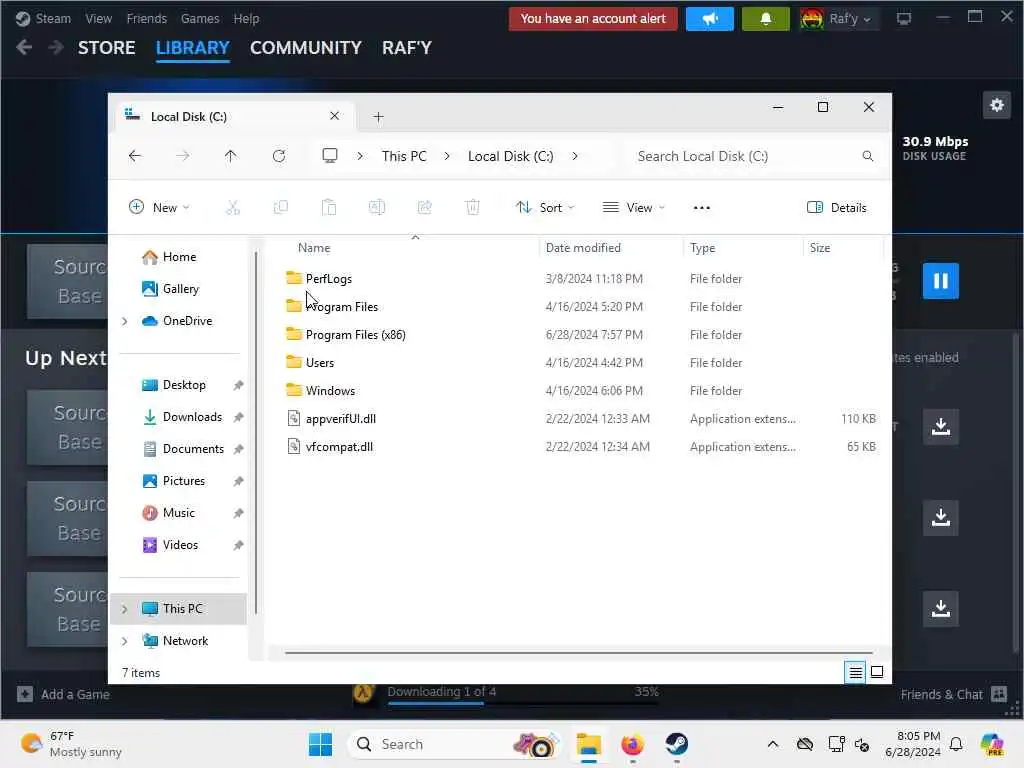Click the Paste icon in Explorer toolbar

tap(328, 208)
